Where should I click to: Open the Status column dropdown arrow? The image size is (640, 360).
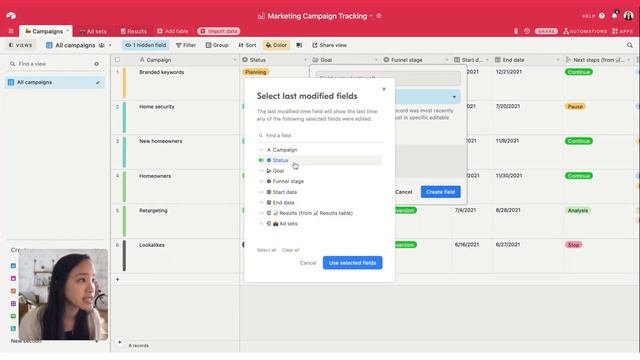coord(305,60)
